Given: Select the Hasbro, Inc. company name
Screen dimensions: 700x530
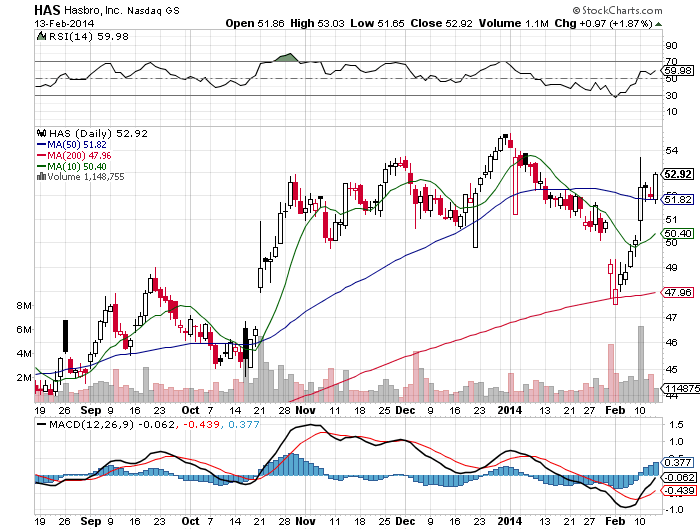Looking at the screenshot, I should [93, 10].
